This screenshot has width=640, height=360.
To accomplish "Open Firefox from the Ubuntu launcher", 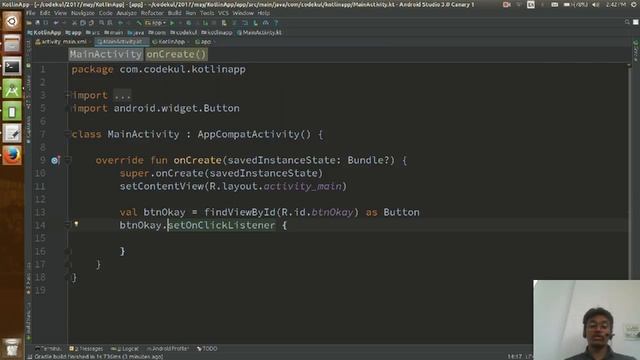I will 12,156.
